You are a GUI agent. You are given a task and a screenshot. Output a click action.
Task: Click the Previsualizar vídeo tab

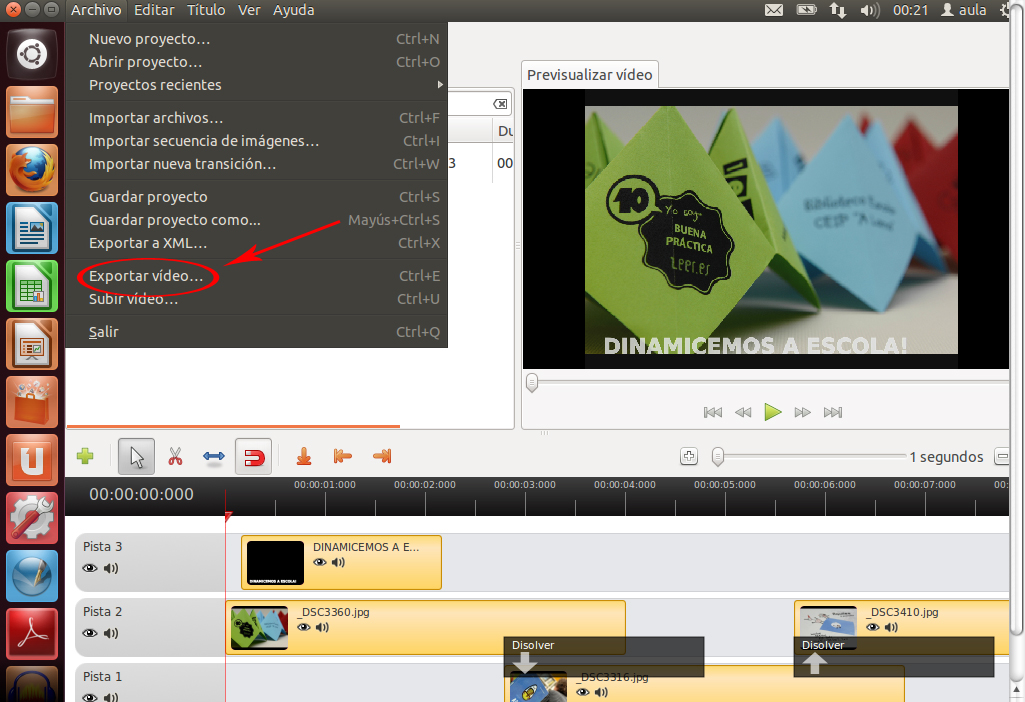(589, 74)
